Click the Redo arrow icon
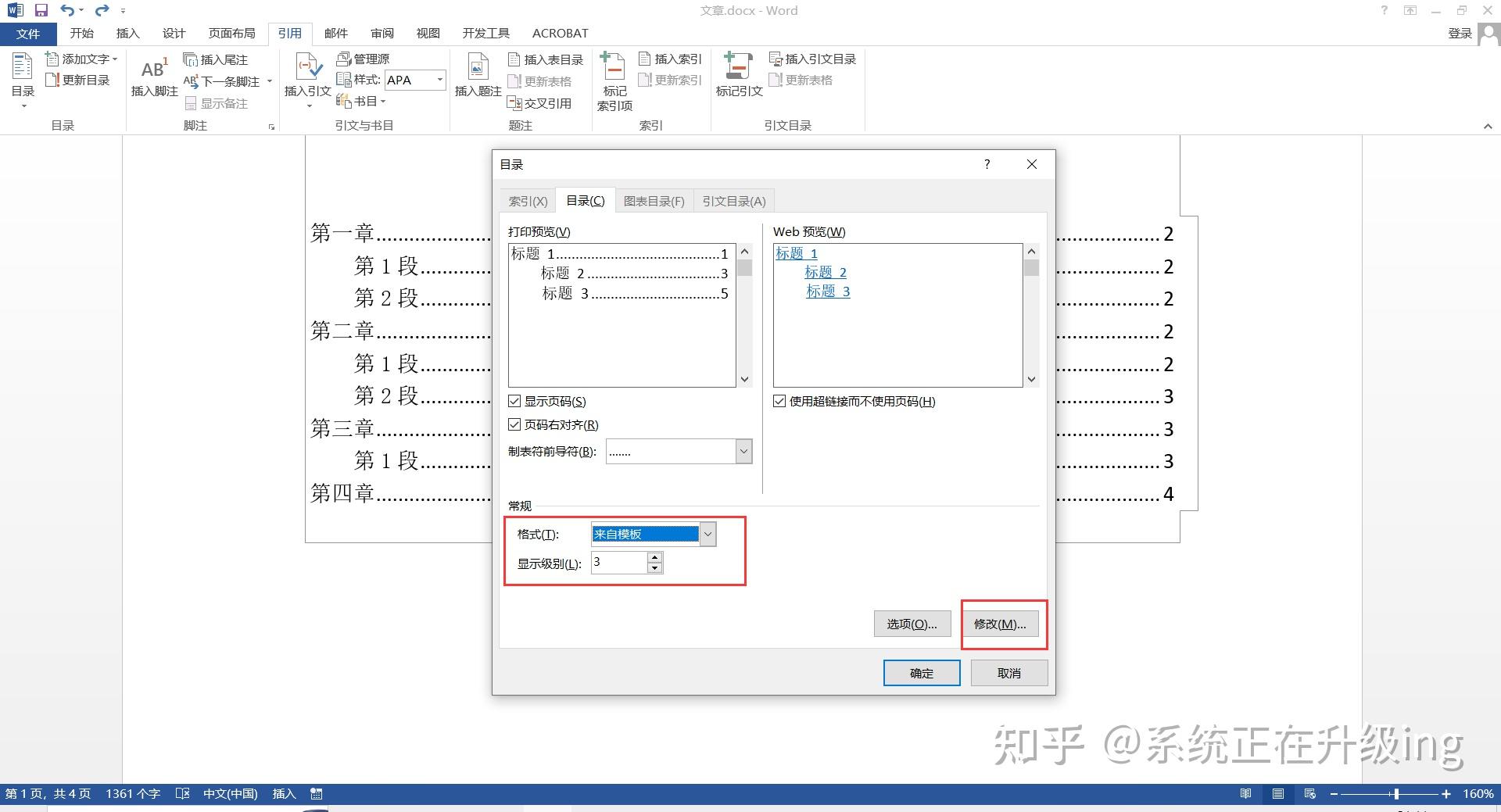1501x812 pixels. 102,11
